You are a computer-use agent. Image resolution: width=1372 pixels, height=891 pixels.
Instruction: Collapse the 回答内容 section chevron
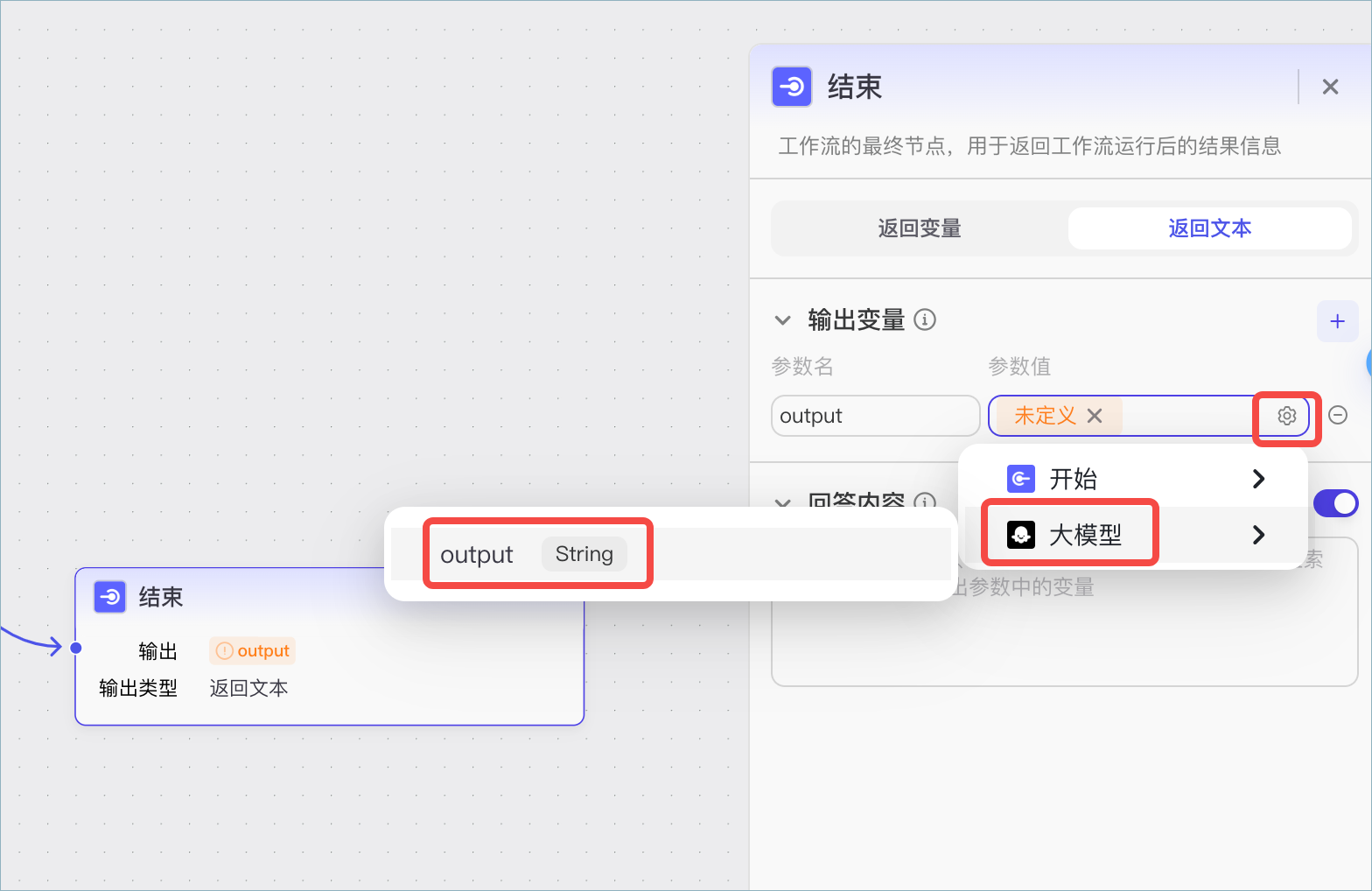[783, 502]
